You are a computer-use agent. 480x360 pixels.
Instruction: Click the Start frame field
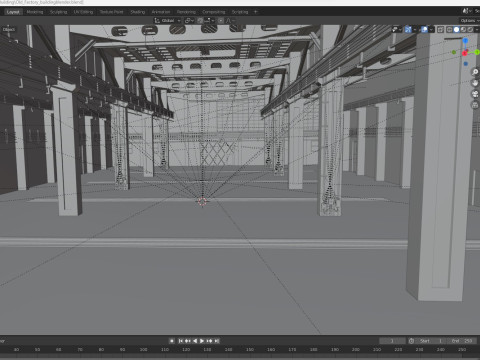(430, 341)
